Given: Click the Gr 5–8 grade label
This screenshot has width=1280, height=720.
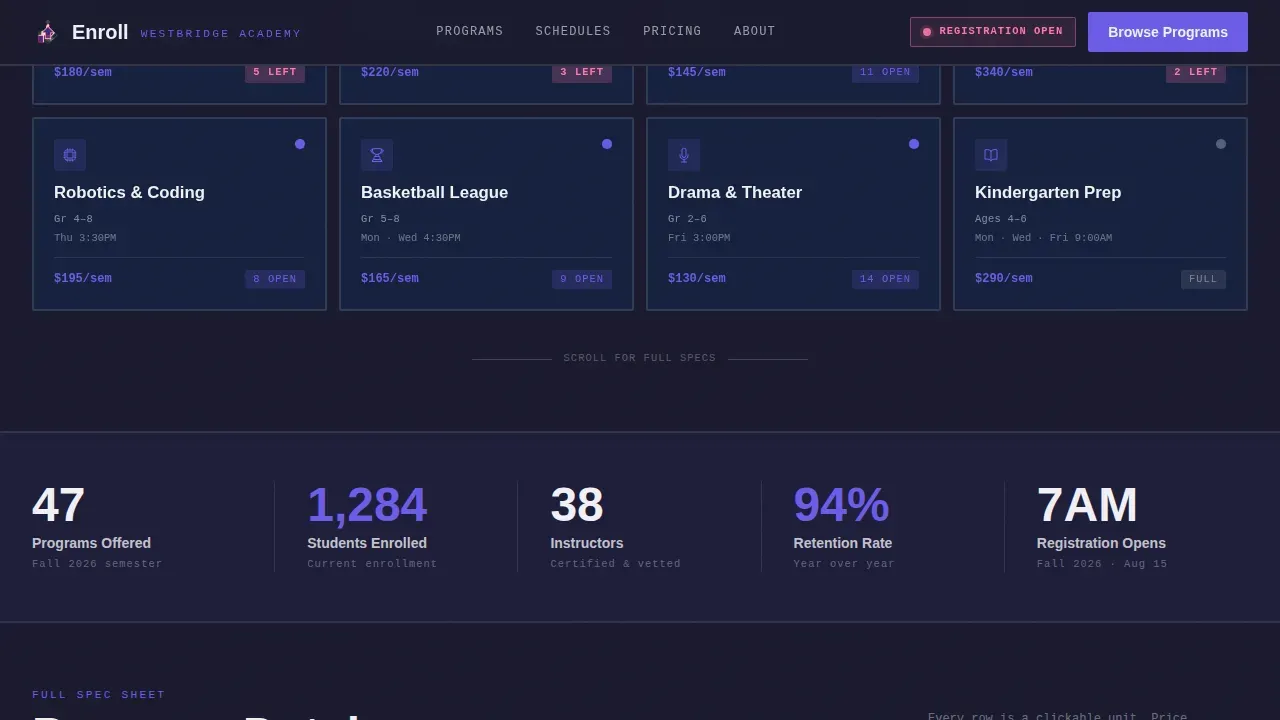Looking at the screenshot, I should (380, 219).
